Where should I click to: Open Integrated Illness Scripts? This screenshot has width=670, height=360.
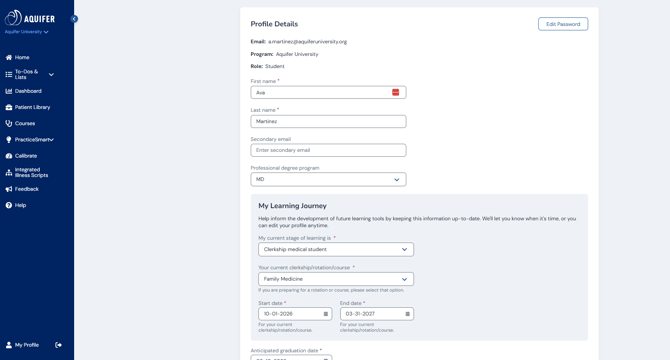click(x=26, y=173)
